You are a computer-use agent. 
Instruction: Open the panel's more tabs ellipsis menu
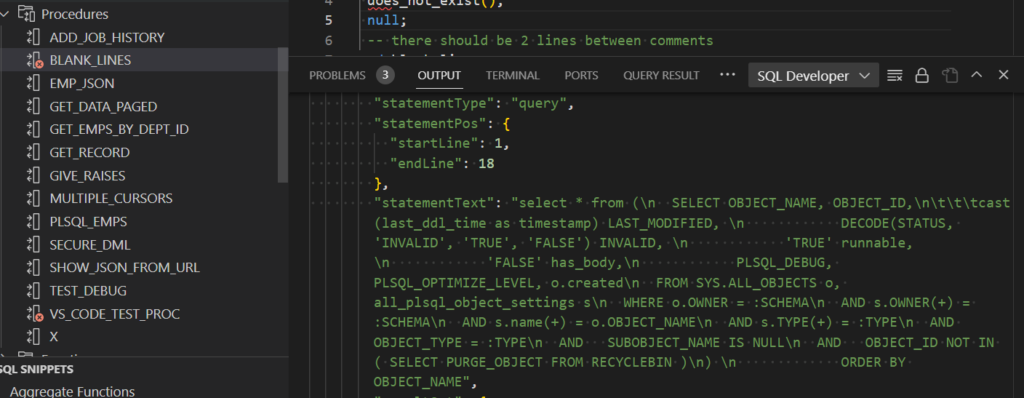tap(727, 75)
